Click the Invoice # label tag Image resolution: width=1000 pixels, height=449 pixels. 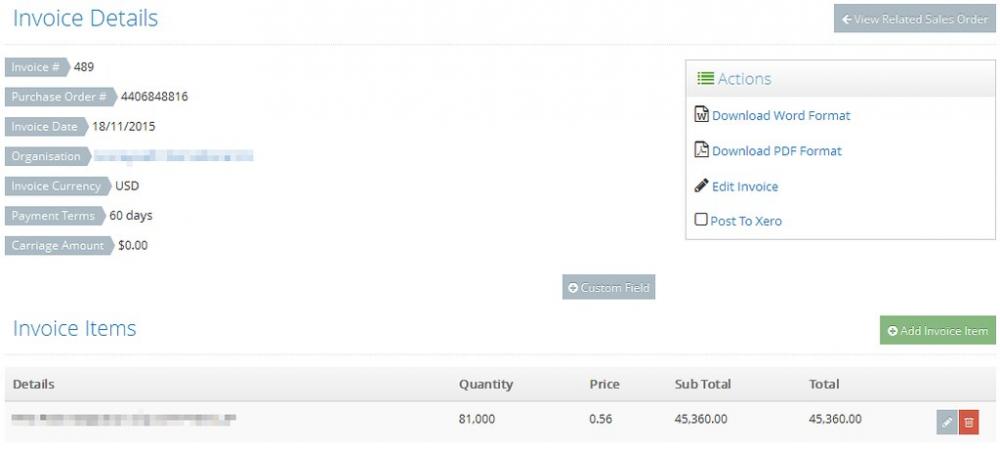click(x=36, y=68)
